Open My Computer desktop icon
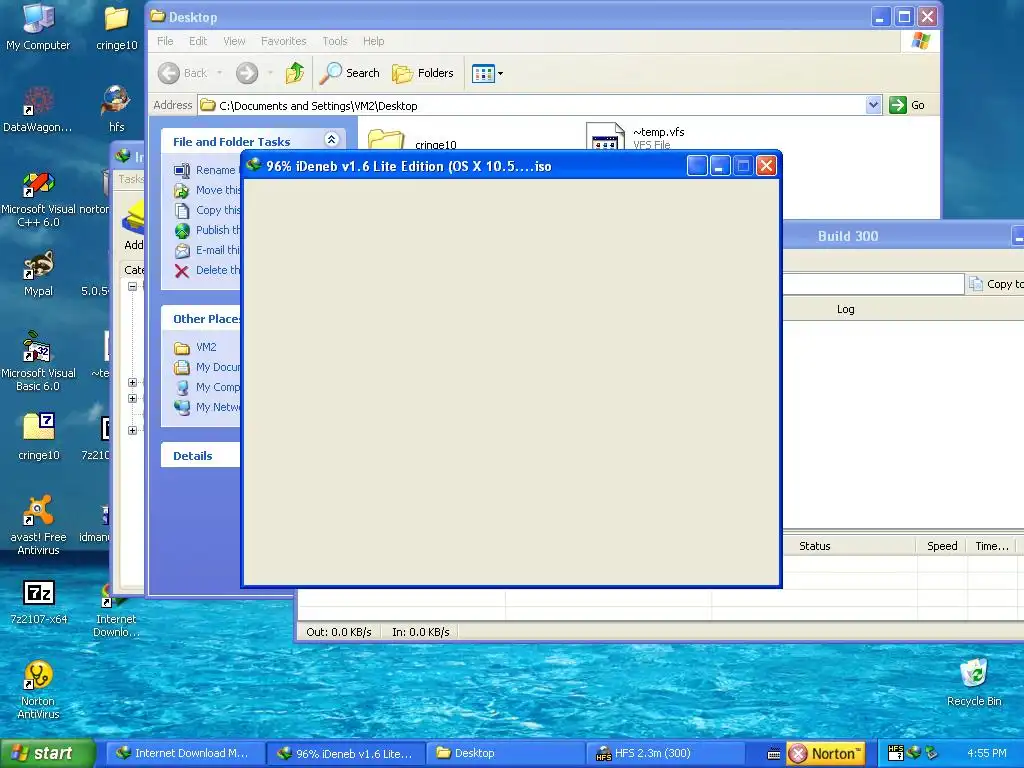The image size is (1024, 768). (38, 26)
